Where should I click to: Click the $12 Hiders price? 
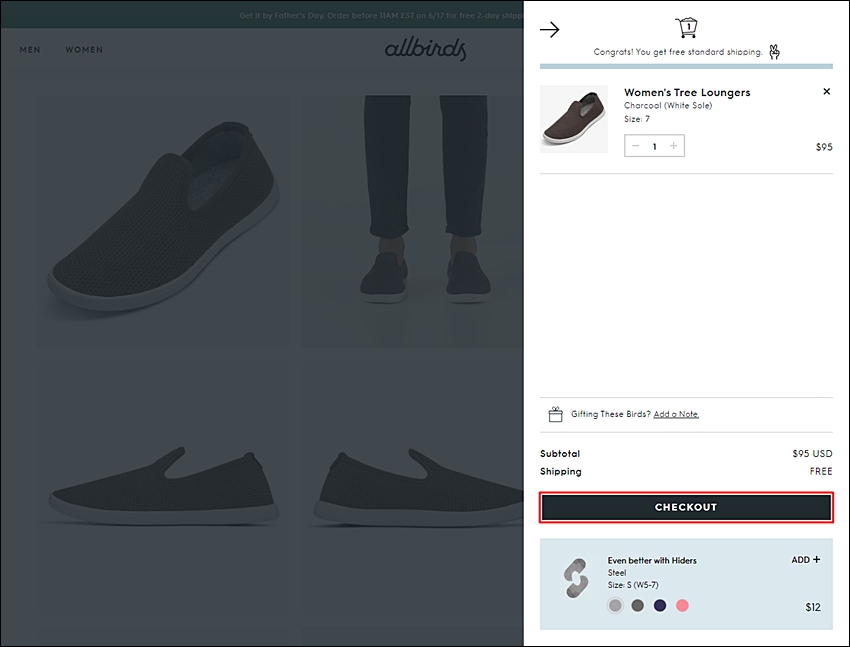click(813, 607)
